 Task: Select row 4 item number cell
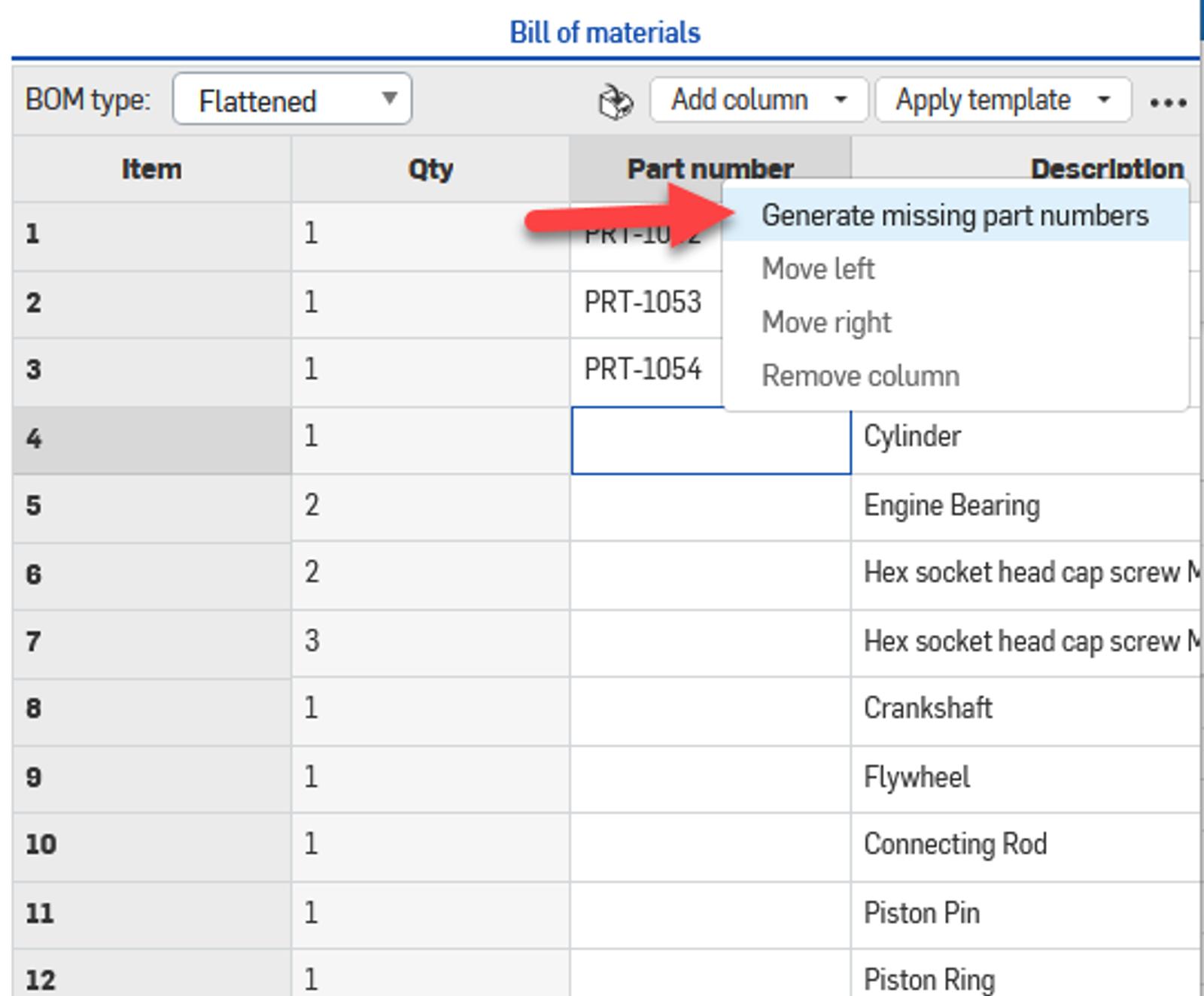coord(151,440)
